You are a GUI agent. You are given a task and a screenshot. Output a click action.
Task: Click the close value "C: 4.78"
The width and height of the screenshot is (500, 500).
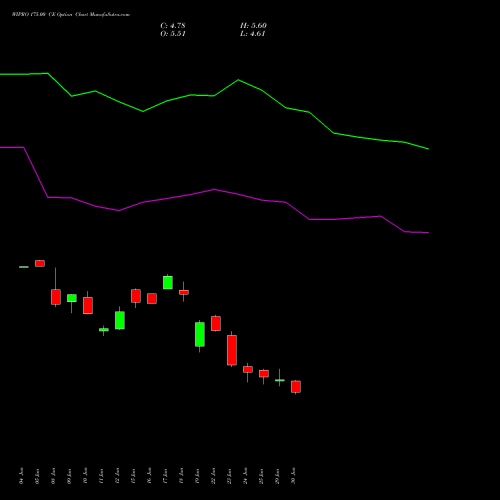pos(173,26)
